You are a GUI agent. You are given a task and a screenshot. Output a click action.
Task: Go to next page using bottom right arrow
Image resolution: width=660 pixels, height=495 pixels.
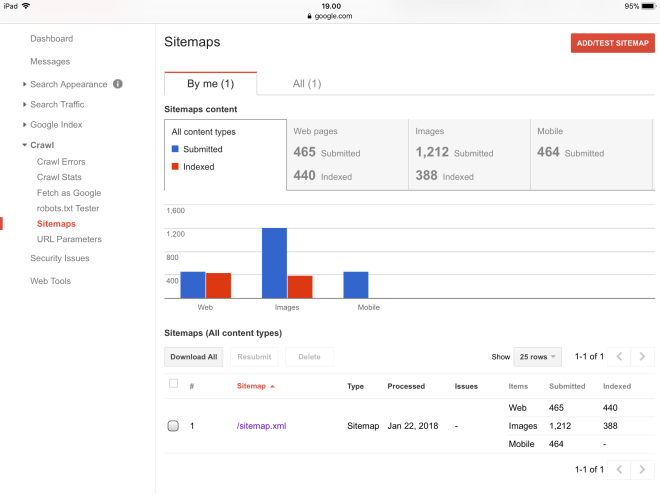pyautogui.click(x=643, y=469)
